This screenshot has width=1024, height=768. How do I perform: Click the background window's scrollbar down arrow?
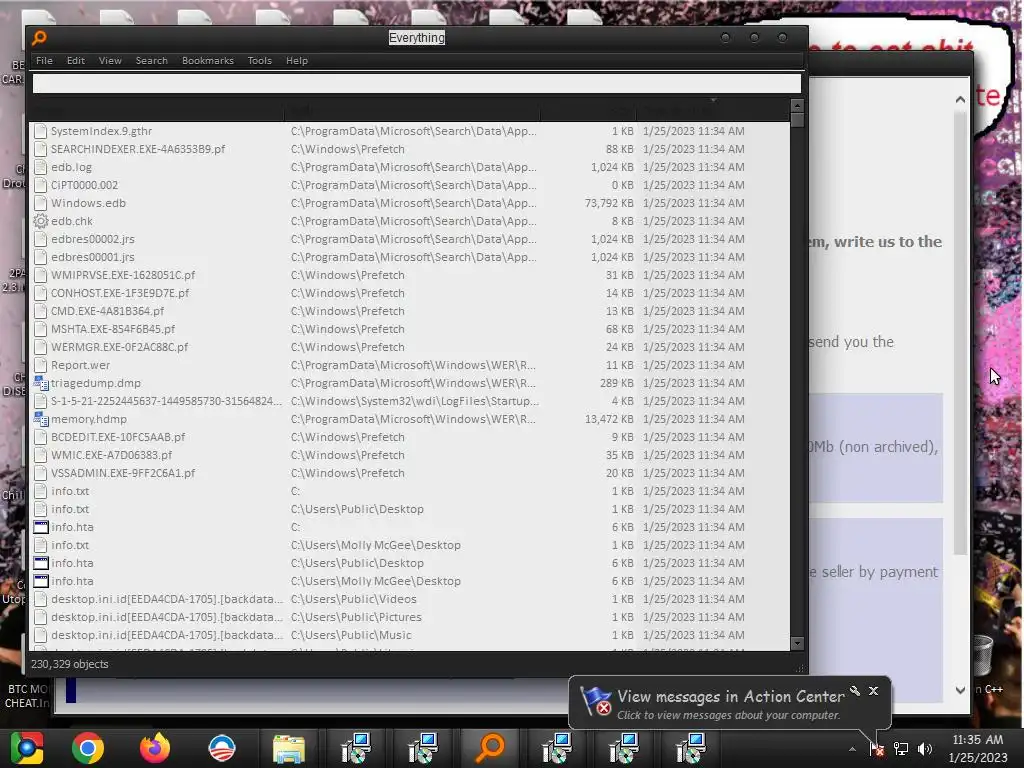[x=960, y=690]
